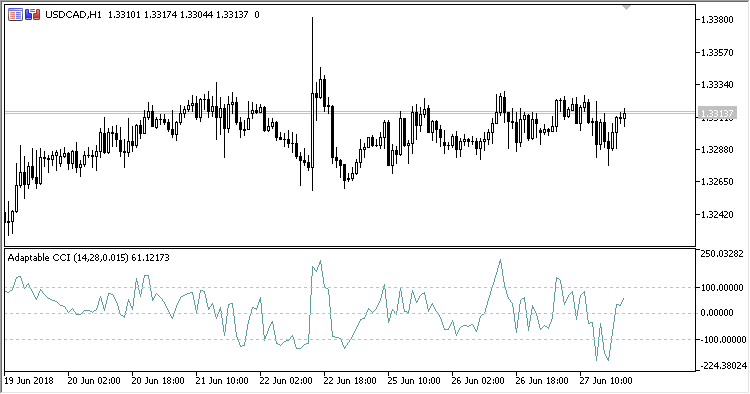Viewport: 750px width, 394px height.
Task: Click indicator level -100.00000
Action: pos(722,339)
